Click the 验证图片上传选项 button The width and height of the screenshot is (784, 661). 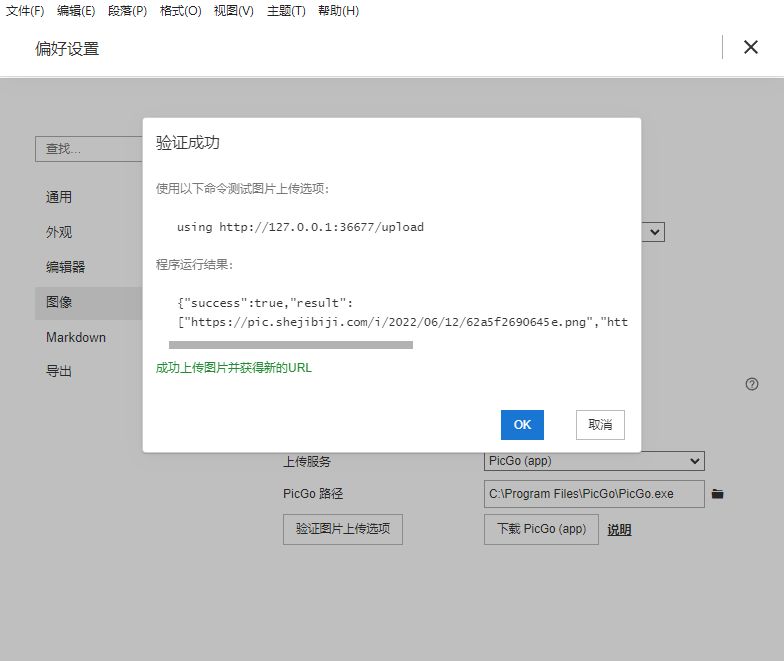(343, 529)
